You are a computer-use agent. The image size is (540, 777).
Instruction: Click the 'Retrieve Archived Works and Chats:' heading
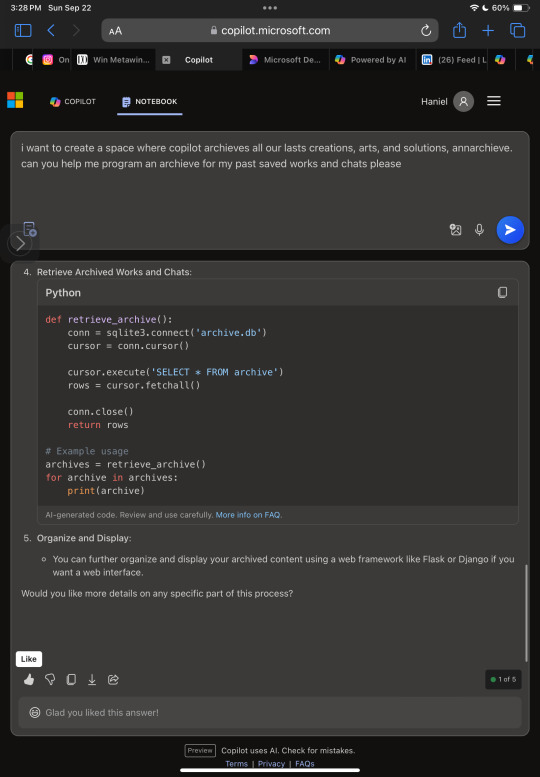click(x=114, y=272)
